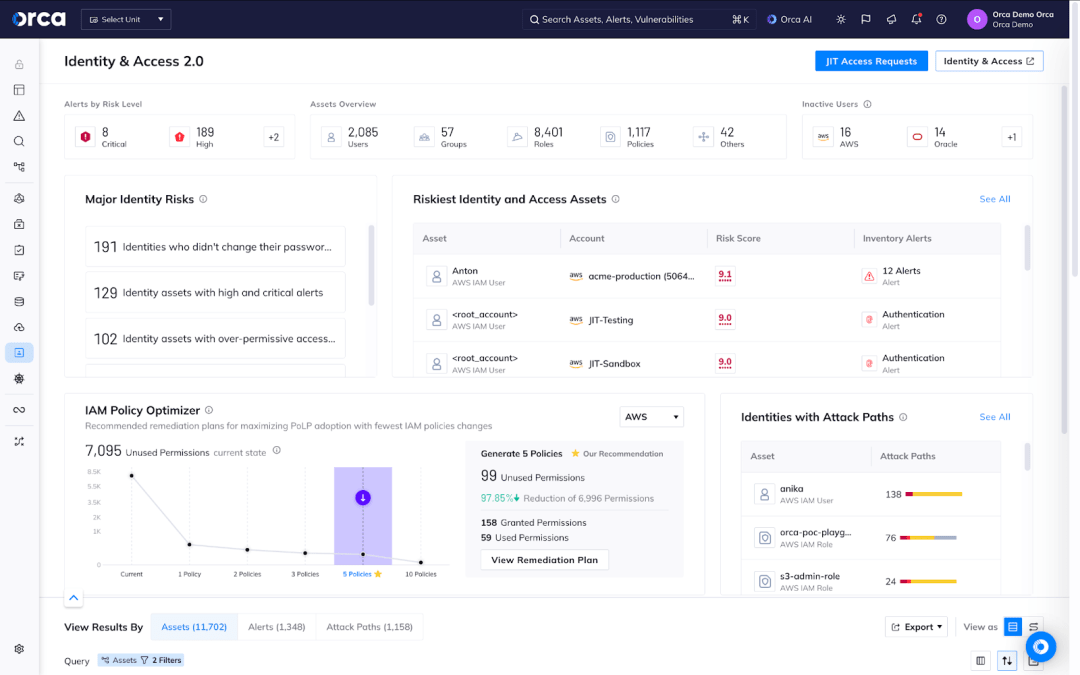Select the 5 Policies point on the chart

coord(363,554)
